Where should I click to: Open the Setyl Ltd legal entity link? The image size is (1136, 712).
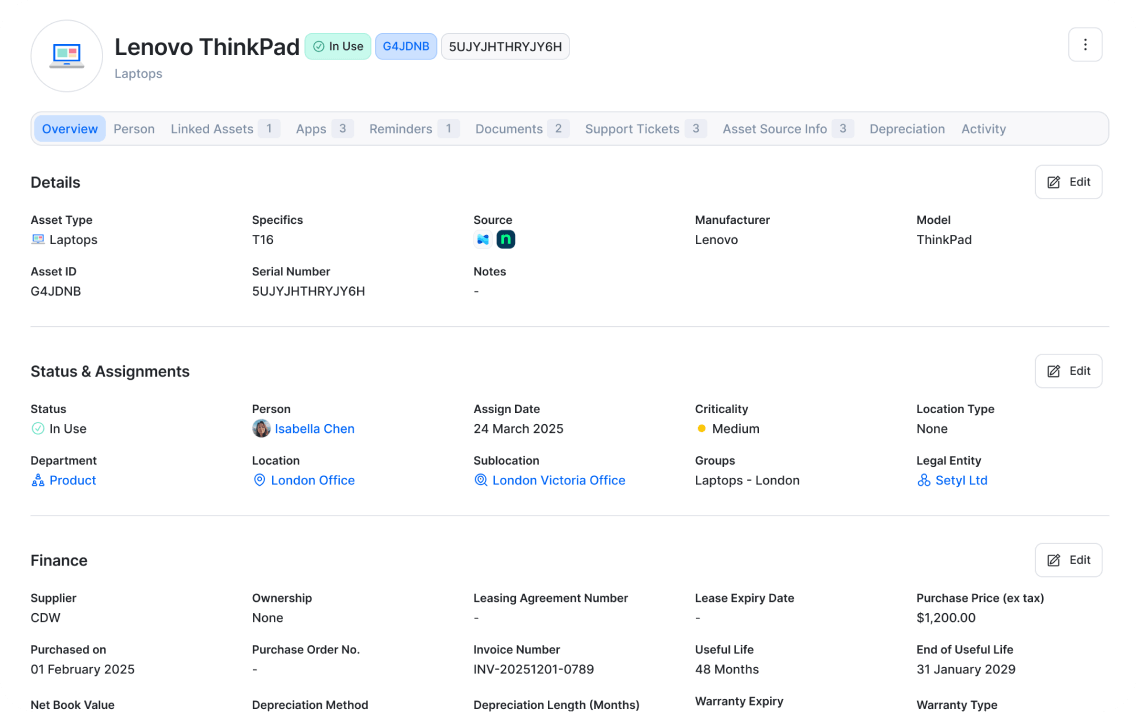pyautogui.click(x=961, y=480)
